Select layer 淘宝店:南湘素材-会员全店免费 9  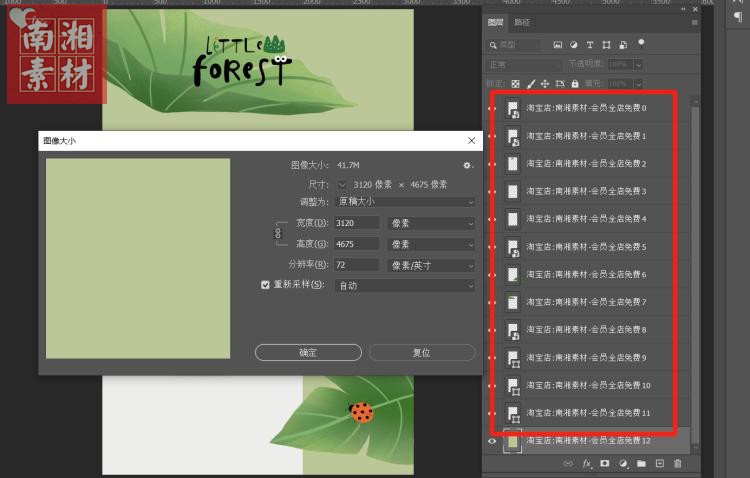pyautogui.click(x=586, y=357)
